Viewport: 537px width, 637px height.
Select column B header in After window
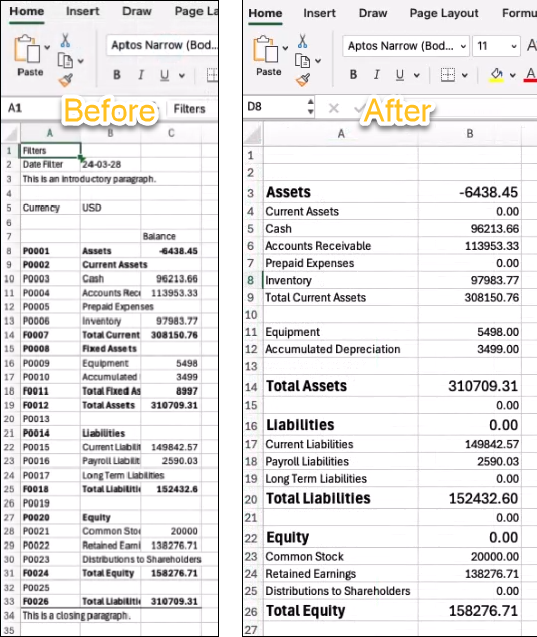(470, 134)
